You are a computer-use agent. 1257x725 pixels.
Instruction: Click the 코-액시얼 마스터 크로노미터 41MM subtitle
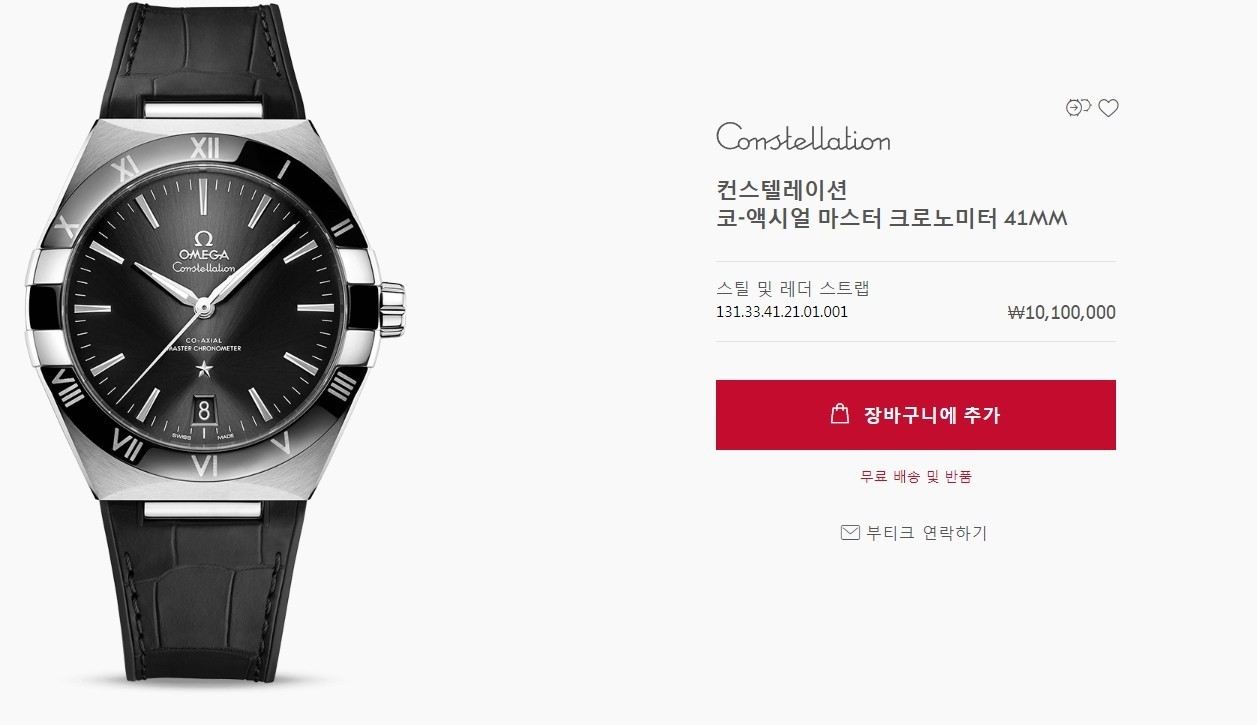[x=892, y=218]
